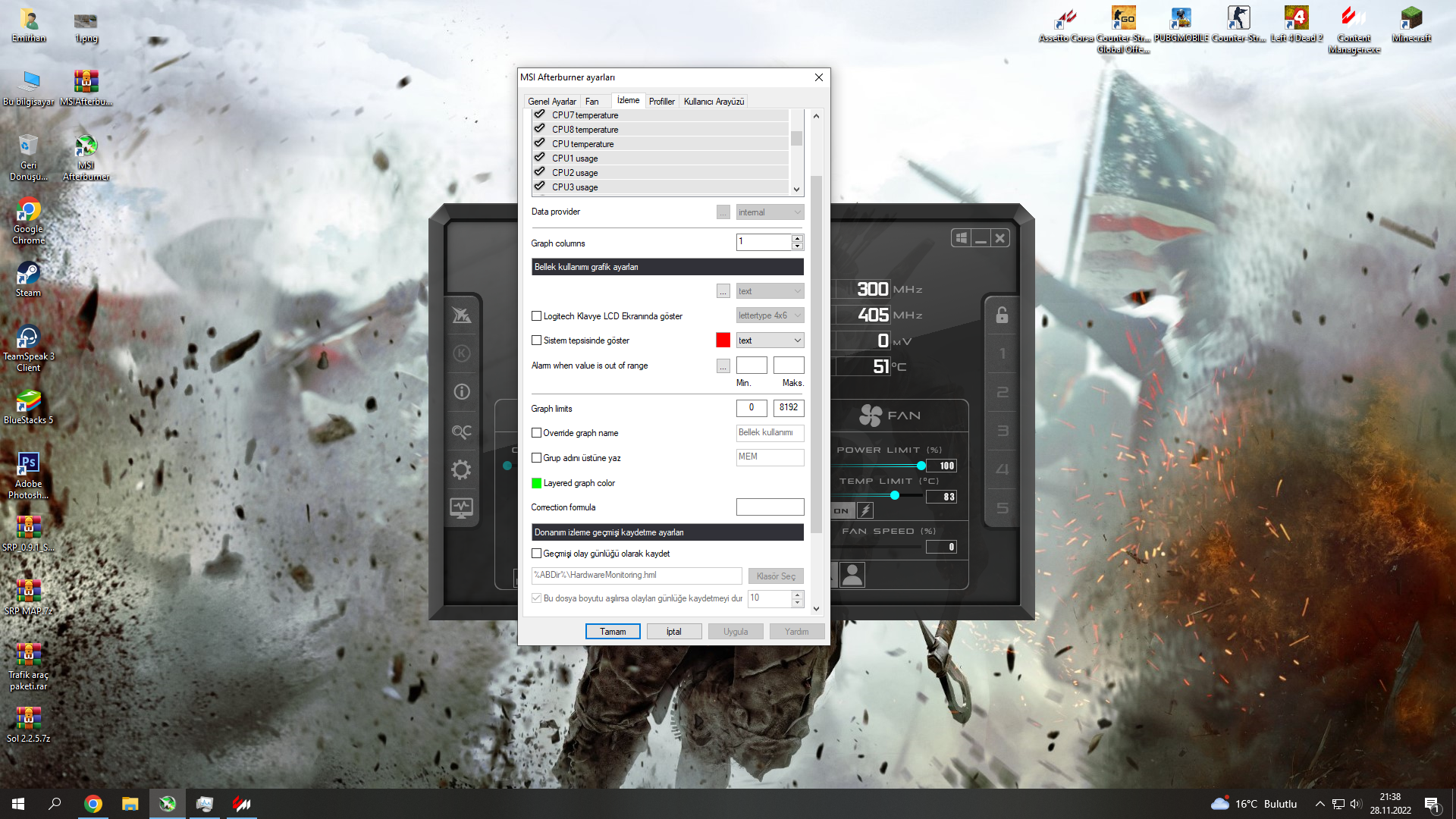Image resolution: width=1456 pixels, height=819 pixels.
Task: Open TeamSpeak 3 Client desktop icon
Action: click(29, 349)
